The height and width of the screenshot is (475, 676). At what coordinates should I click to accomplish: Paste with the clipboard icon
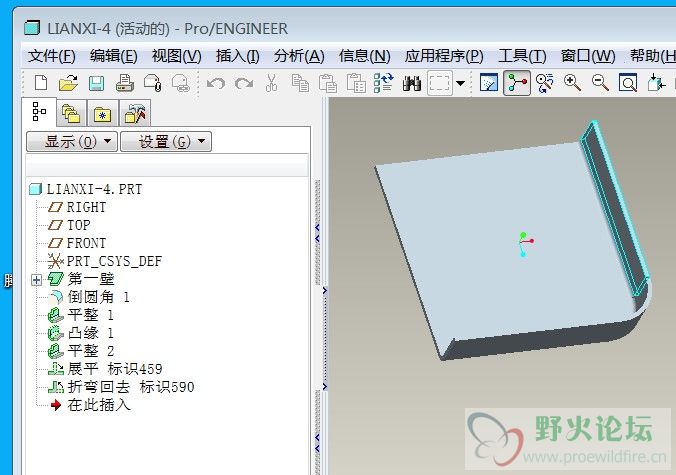point(328,83)
